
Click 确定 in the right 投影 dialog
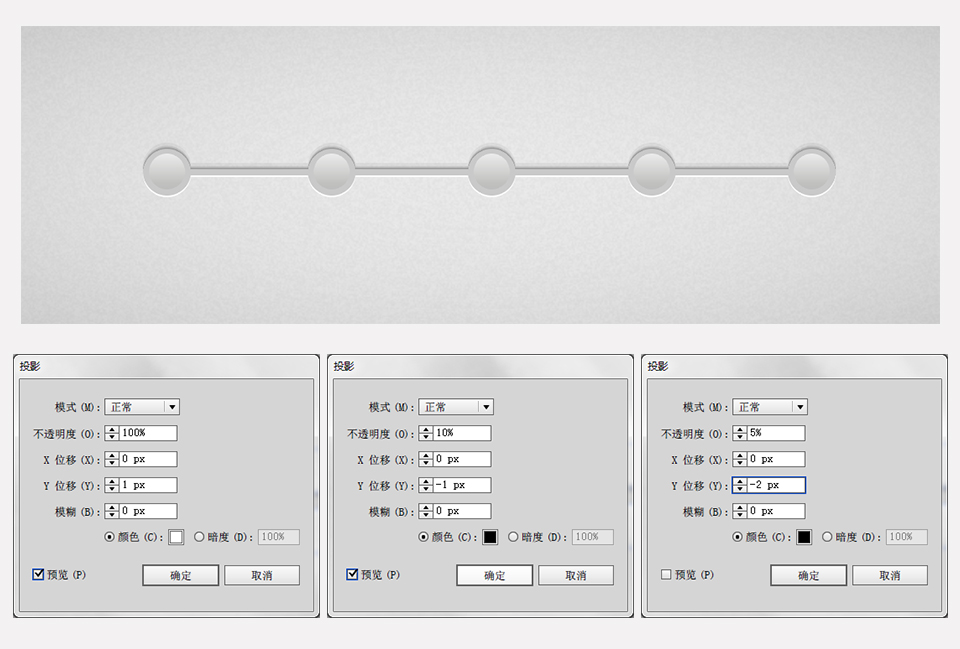click(x=809, y=576)
